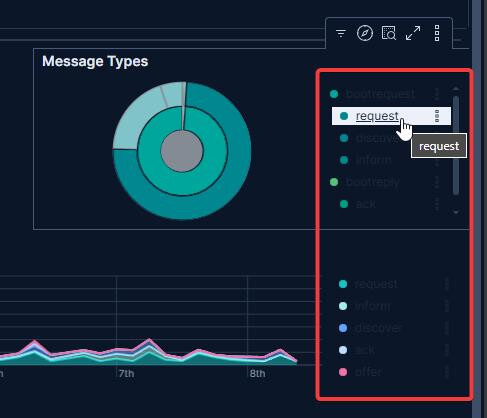Click the pale inform dot in area legend
The height and width of the screenshot is (418, 487).
pos(343,306)
